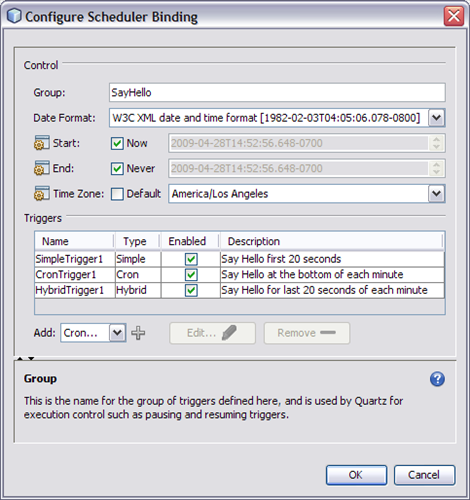470x500 pixels.
Task: Click the End date picker icon
Action: (x=42, y=168)
